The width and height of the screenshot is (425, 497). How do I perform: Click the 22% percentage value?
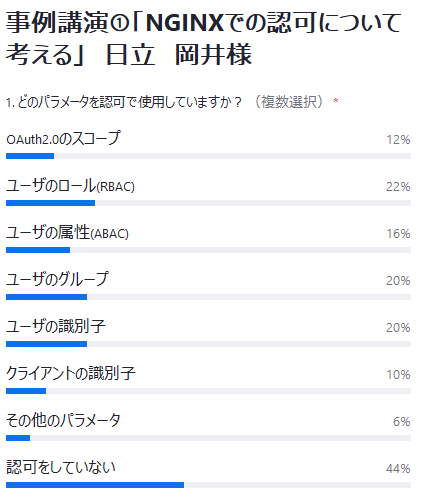398,187
